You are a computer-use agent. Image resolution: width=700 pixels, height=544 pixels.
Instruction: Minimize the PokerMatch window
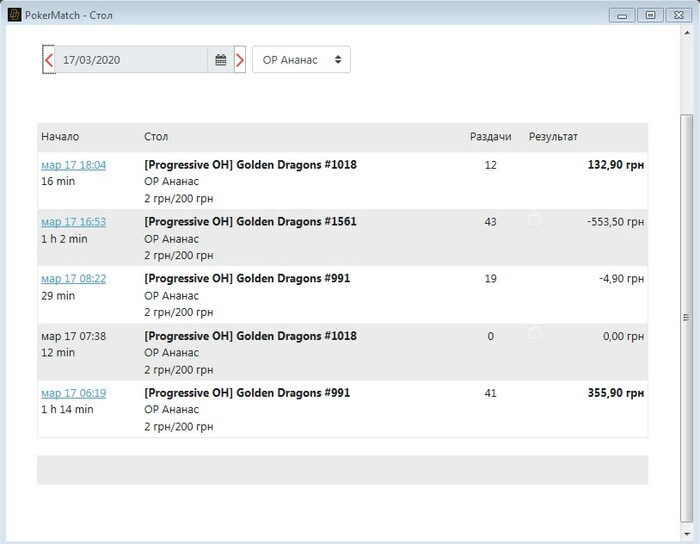tap(622, 15)
